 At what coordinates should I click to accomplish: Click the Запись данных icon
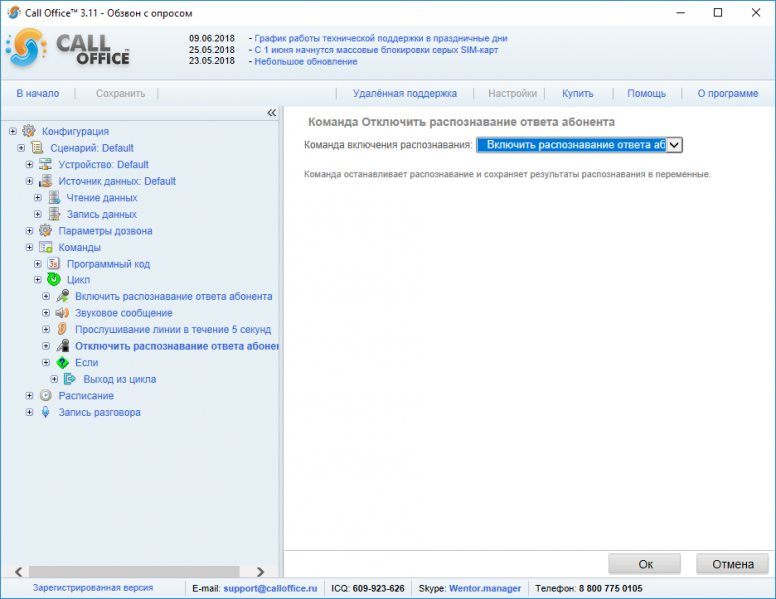click(54, 214)
